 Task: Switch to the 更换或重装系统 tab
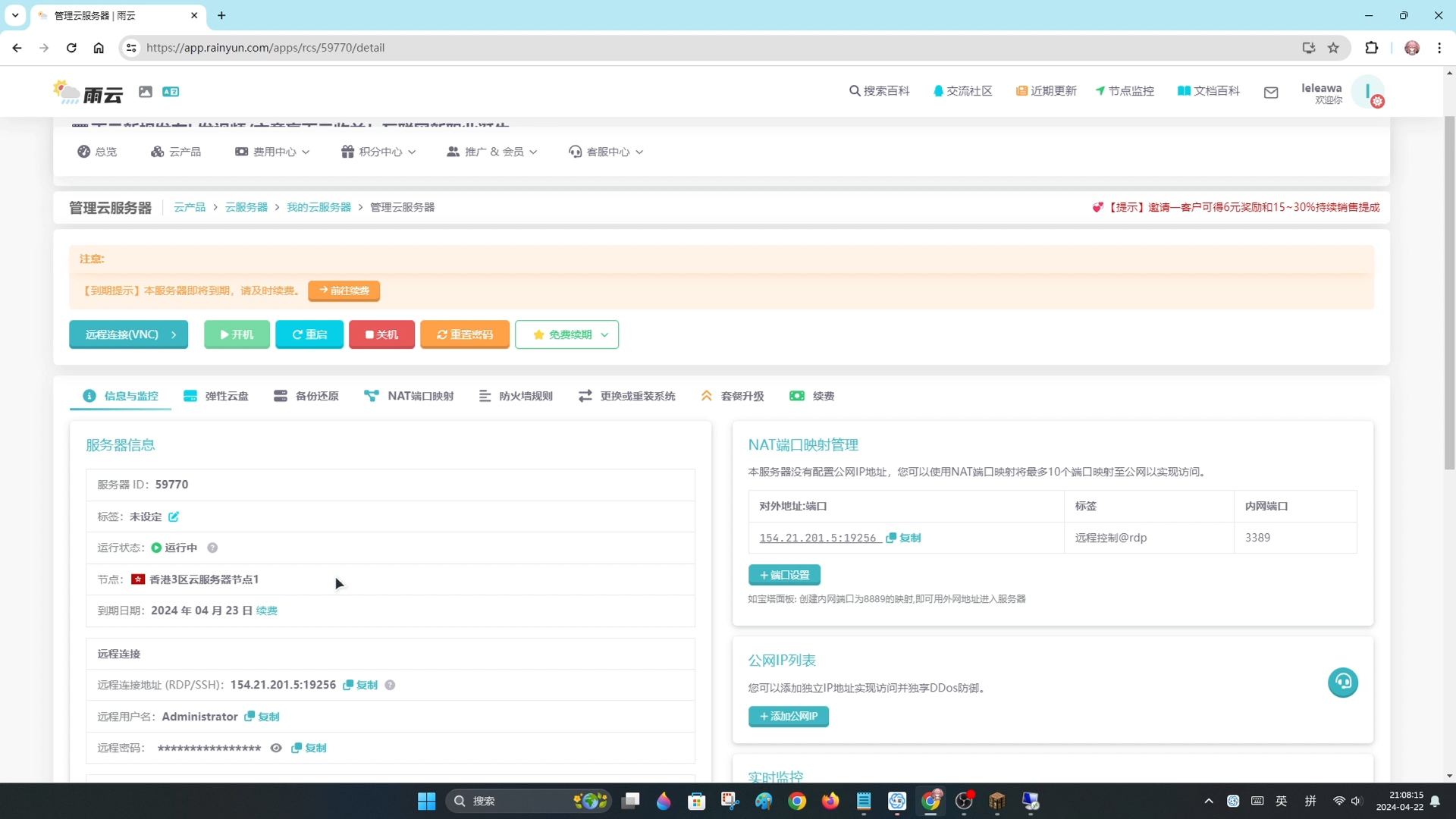(x=627, y=396)
